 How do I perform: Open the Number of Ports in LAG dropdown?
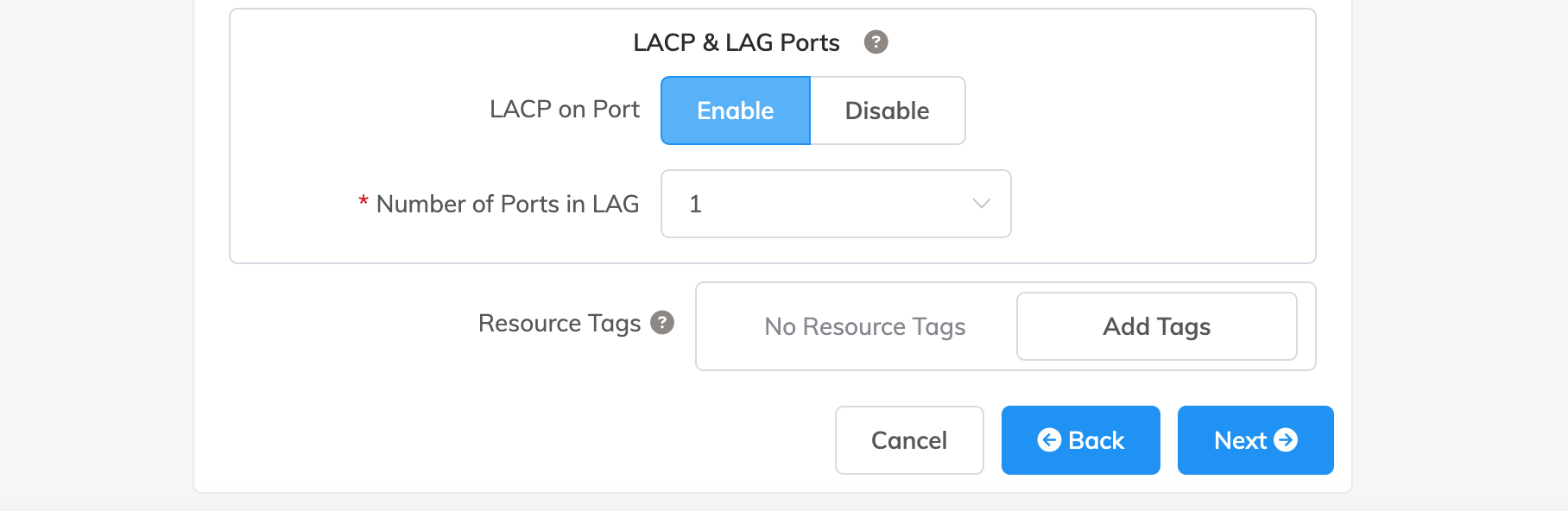[836, 204]
